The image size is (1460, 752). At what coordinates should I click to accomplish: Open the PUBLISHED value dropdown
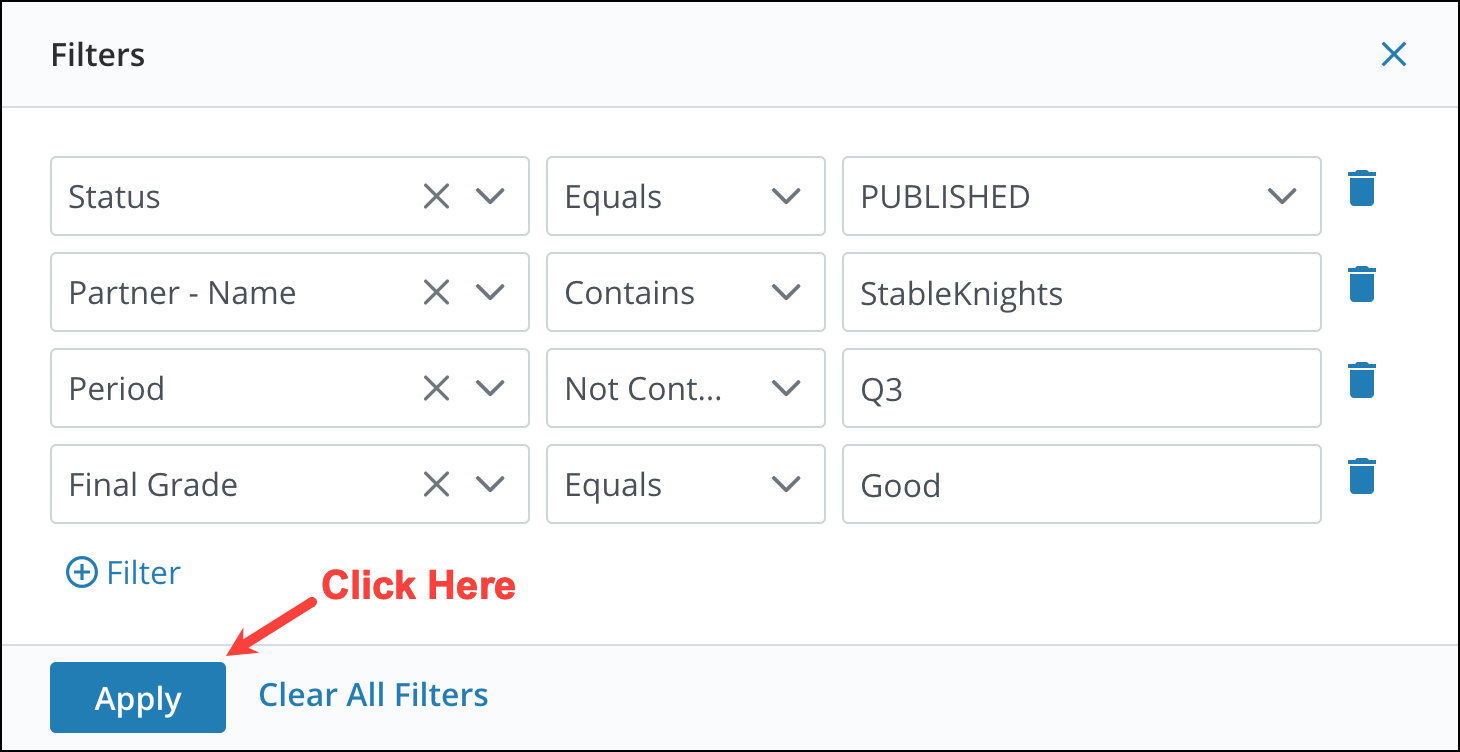[x=1282, y=196]
